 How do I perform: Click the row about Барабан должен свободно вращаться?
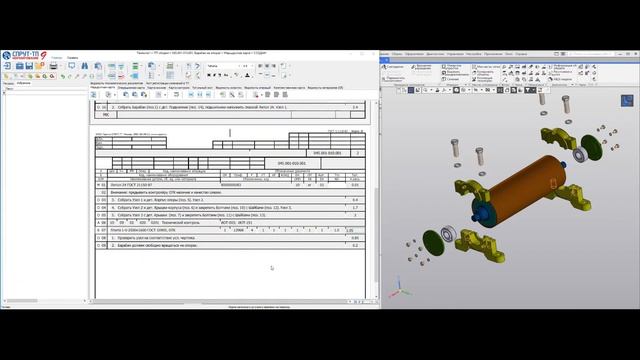pos(230,245)
